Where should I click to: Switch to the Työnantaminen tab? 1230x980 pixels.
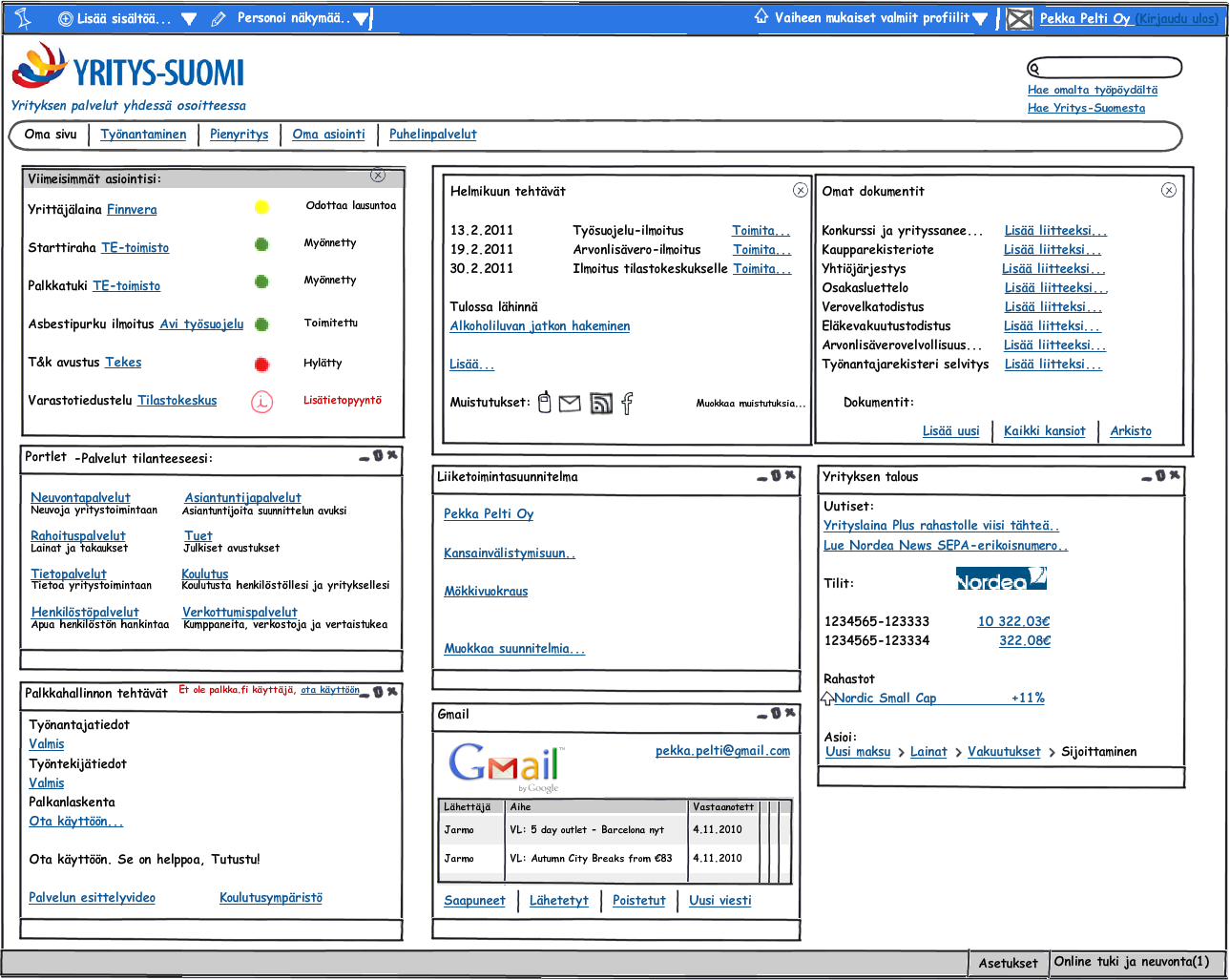coord(143,135)
